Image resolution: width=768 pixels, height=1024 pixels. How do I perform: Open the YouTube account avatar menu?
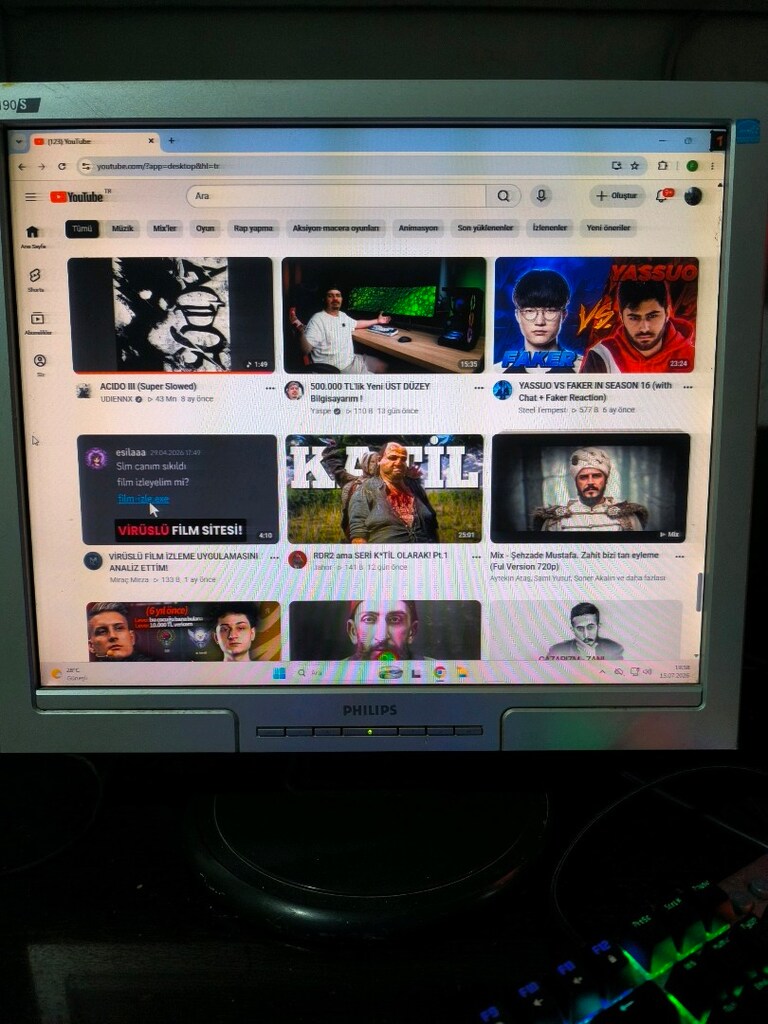[693, 196]
